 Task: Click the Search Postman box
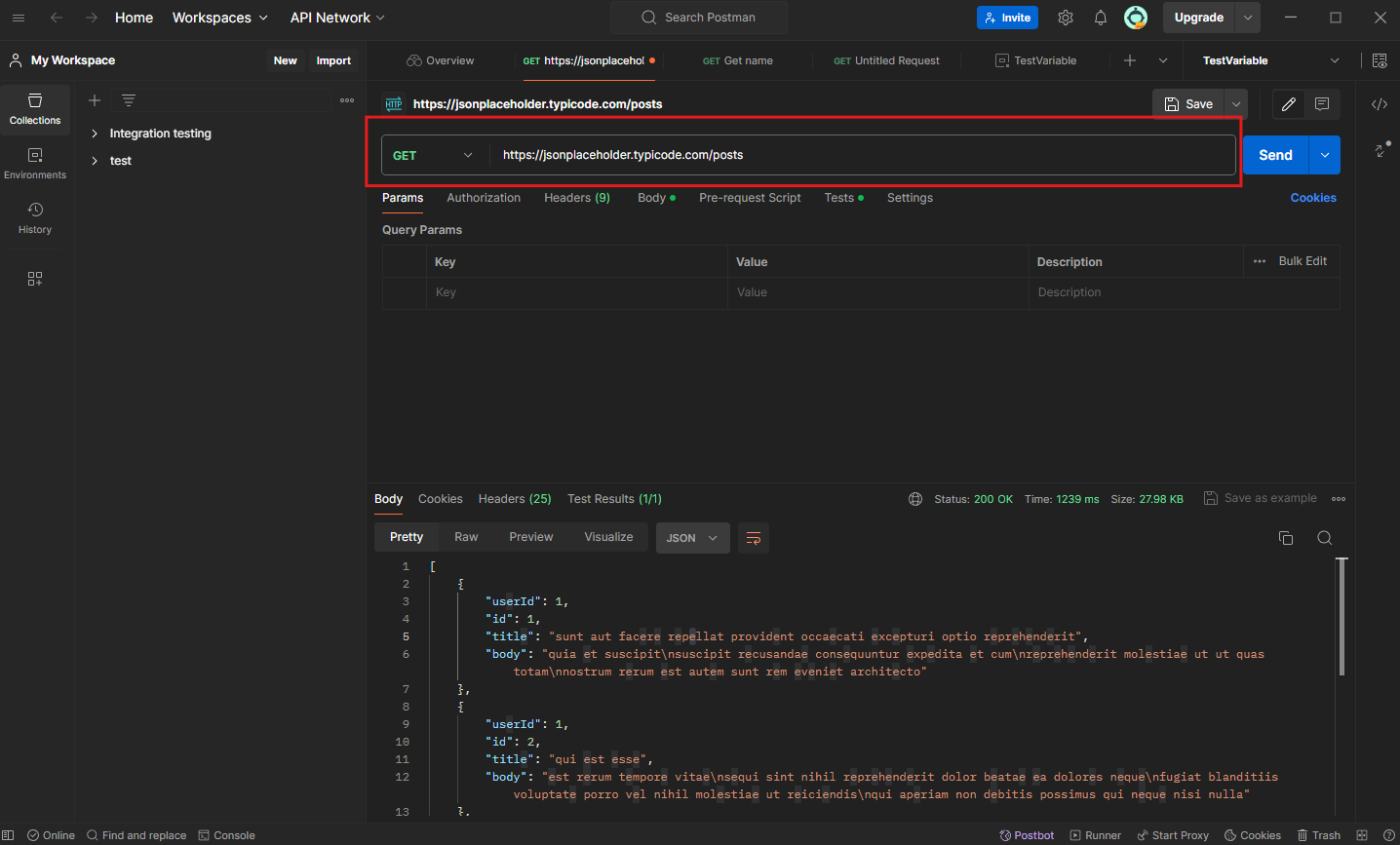tap(699, 18)
